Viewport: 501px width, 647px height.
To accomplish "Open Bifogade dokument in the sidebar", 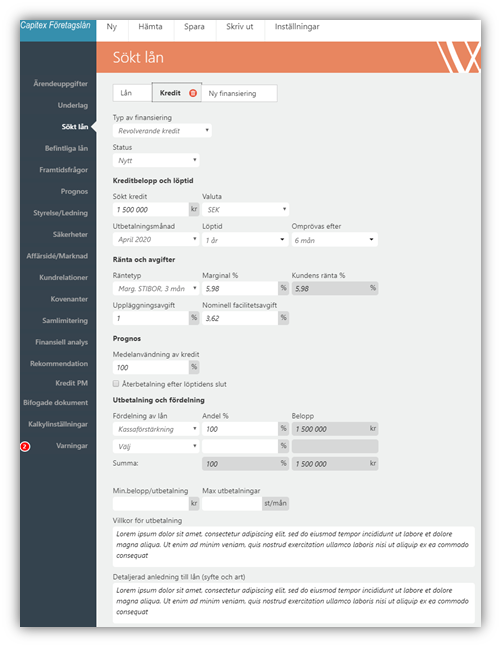I will click(56, 402).
